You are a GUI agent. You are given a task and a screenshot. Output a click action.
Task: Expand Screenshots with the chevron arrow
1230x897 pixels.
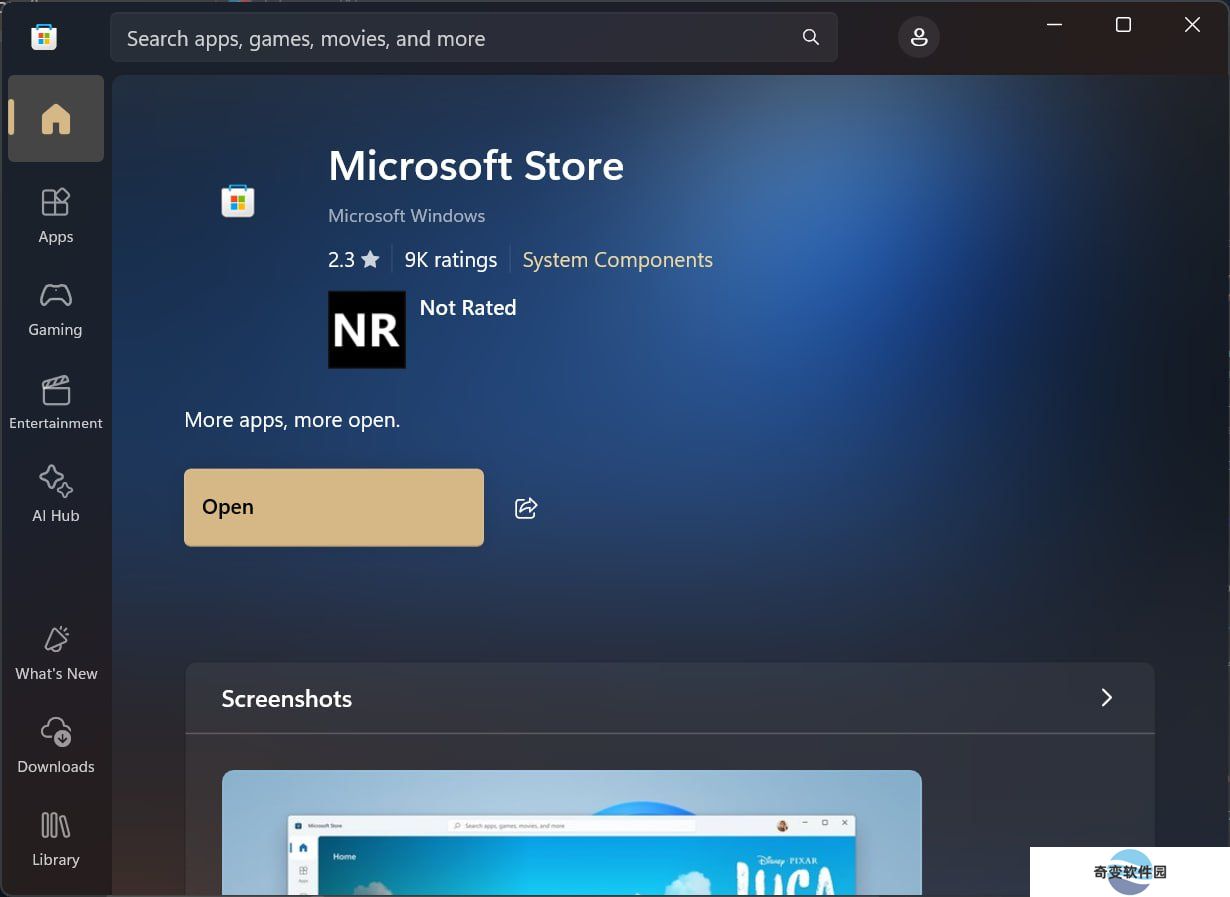pyautogui.click(x=1106, y=698)
